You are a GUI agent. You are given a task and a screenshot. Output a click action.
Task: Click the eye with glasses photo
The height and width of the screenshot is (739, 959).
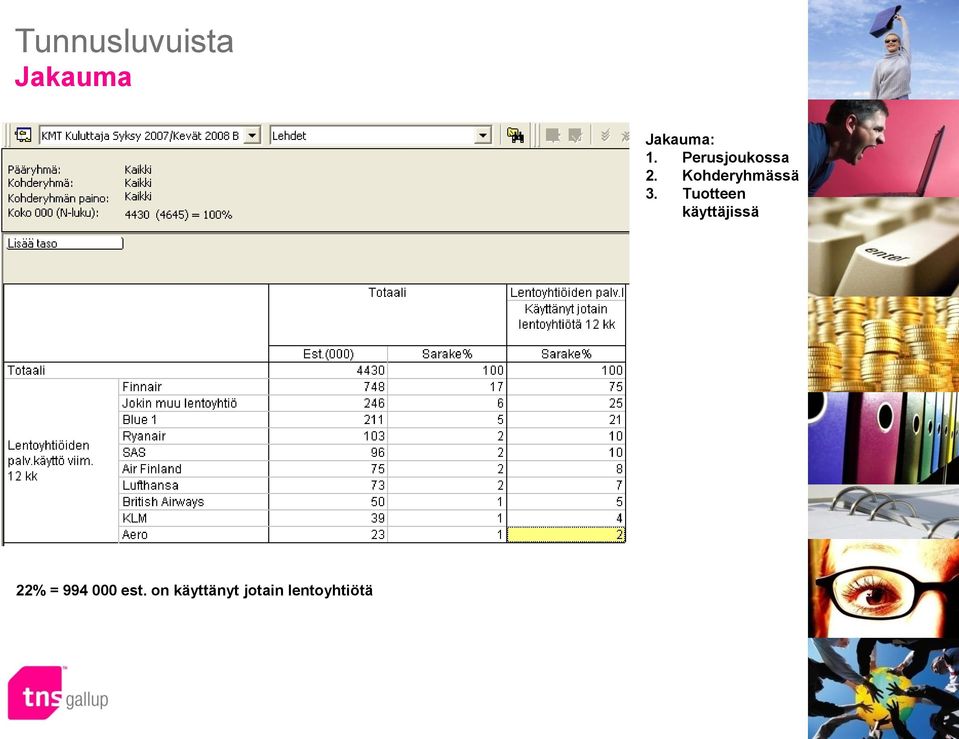click(883, 589)
